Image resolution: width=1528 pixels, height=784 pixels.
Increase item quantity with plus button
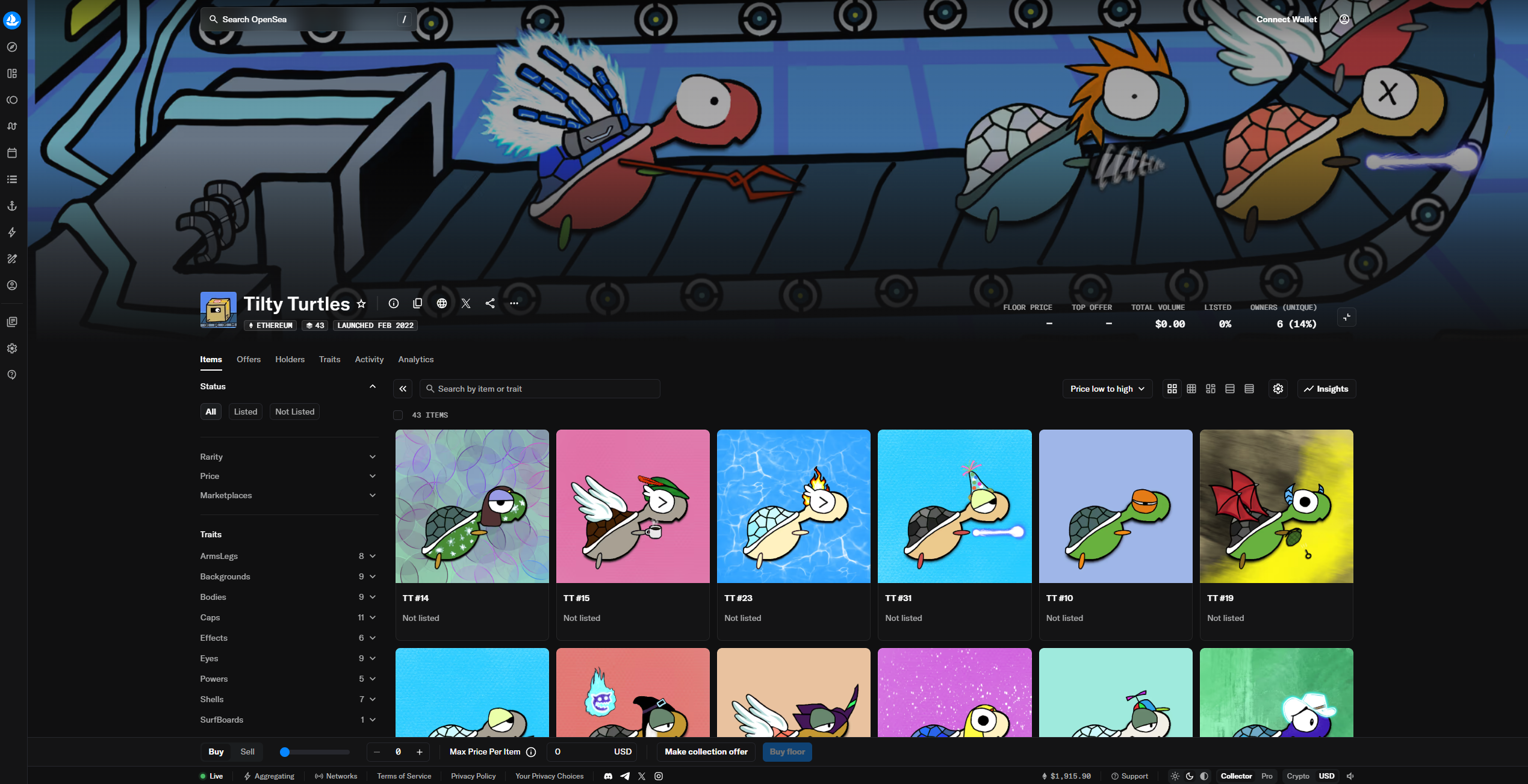420,752
